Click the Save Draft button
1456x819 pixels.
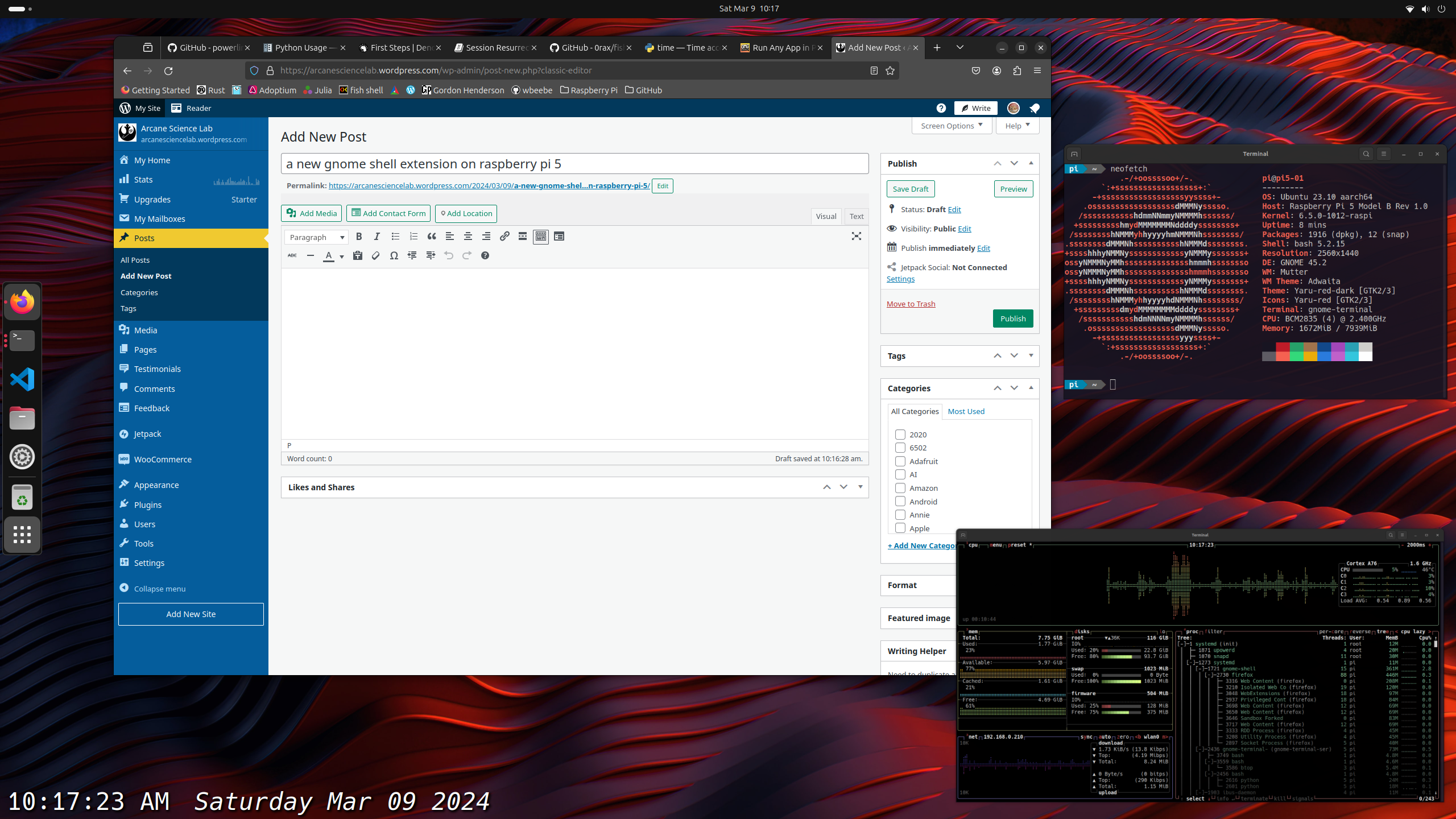pyautogui.click(x=910, y=189)
